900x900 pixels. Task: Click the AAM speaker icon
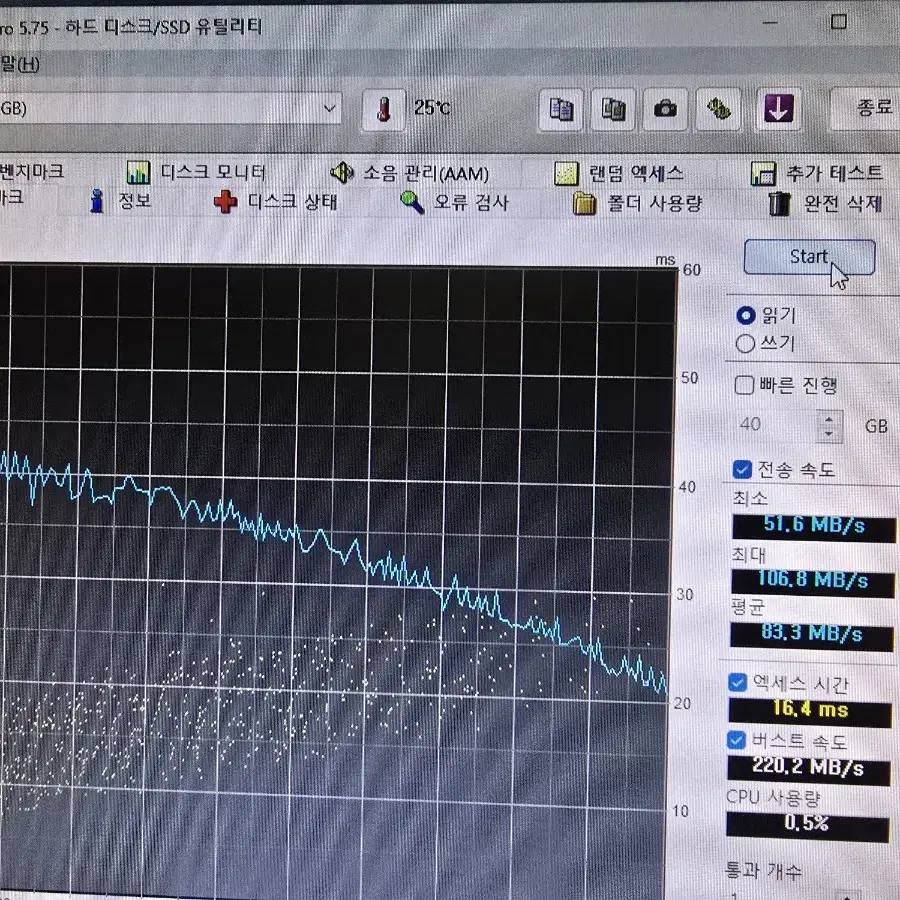342,172
